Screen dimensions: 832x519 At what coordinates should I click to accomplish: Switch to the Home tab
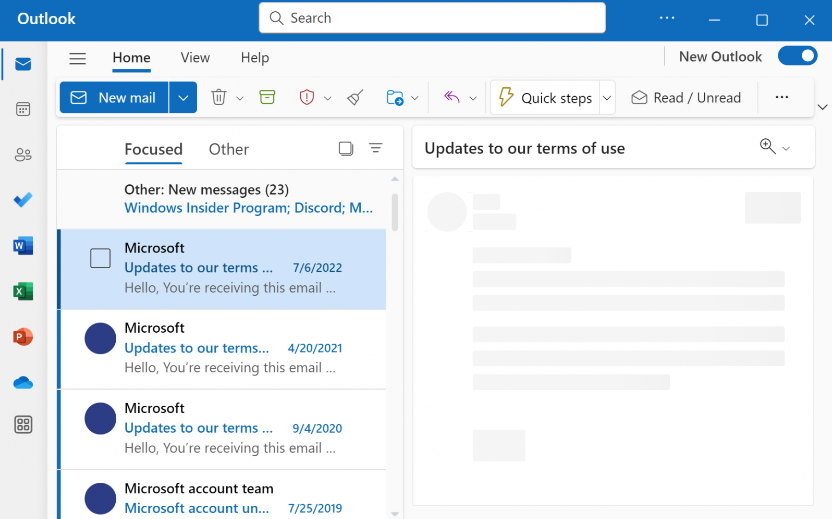pos(132,58)
